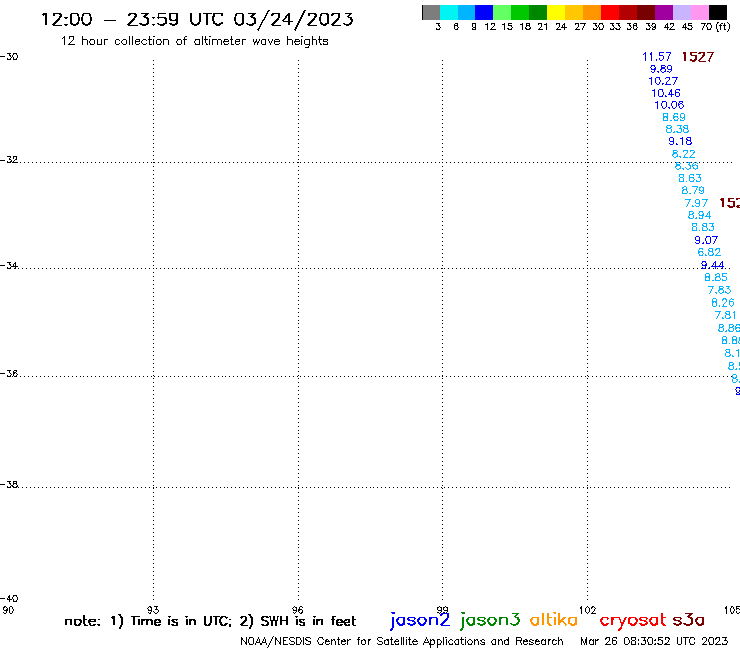Click the 10.06 wave height value
Image resolution: width=740 pixels, height=650 pixels.
669,105
